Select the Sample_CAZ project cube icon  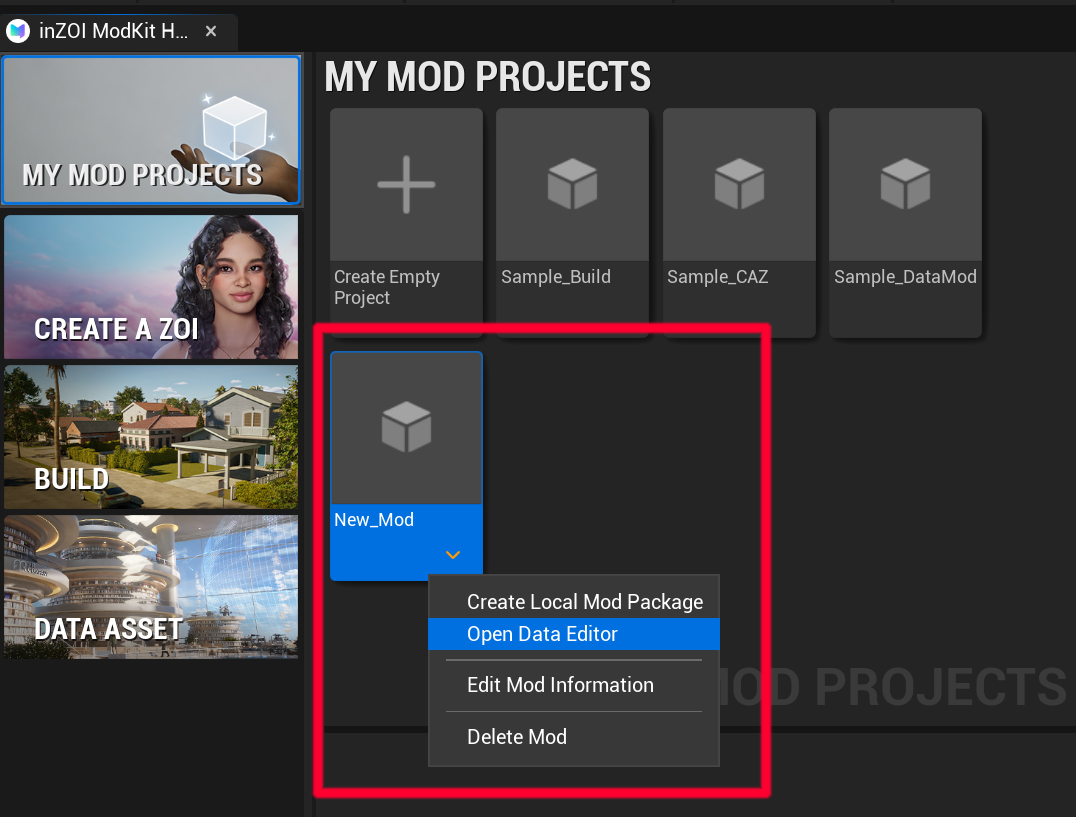739,184
